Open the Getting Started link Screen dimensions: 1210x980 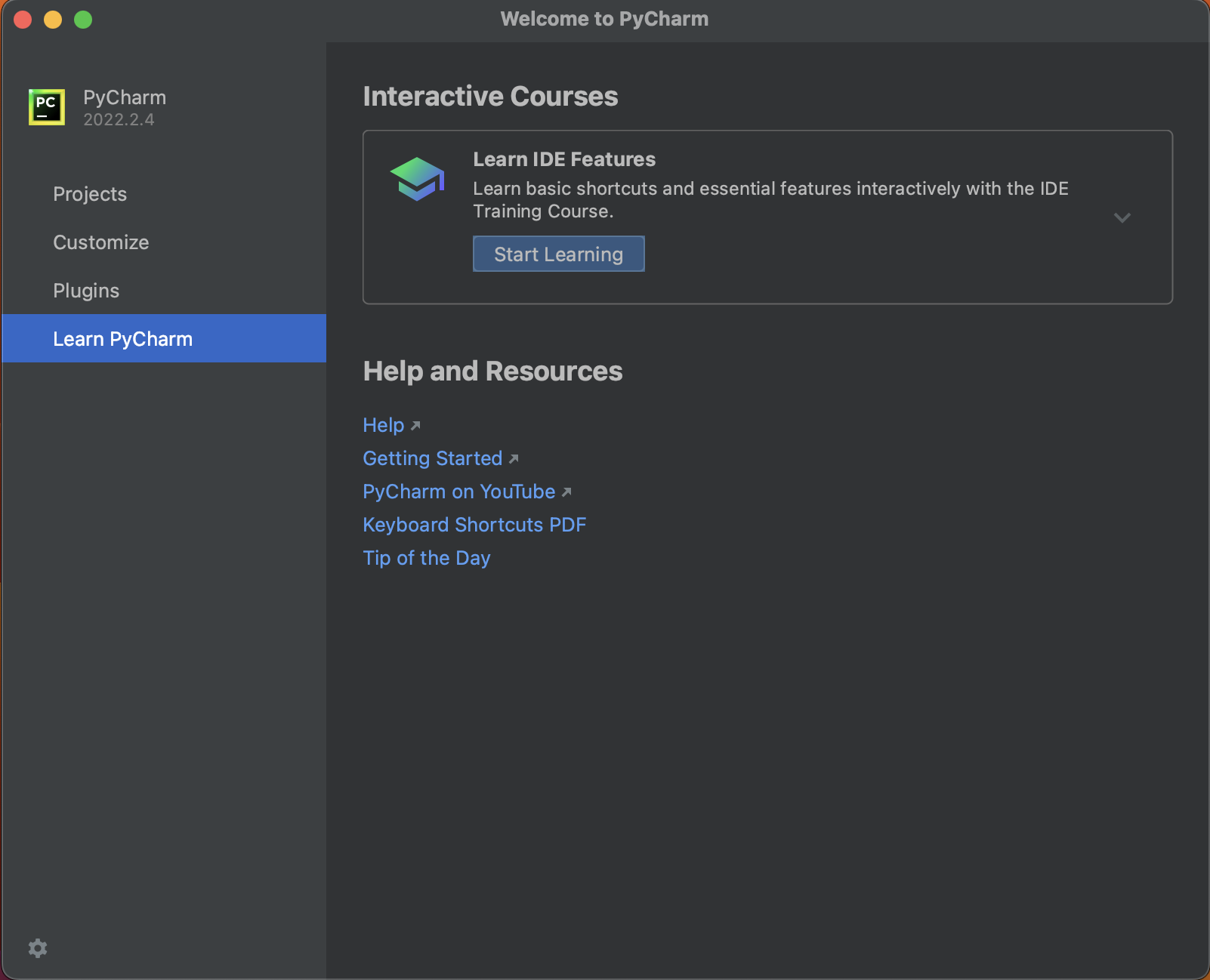point(433,458)
